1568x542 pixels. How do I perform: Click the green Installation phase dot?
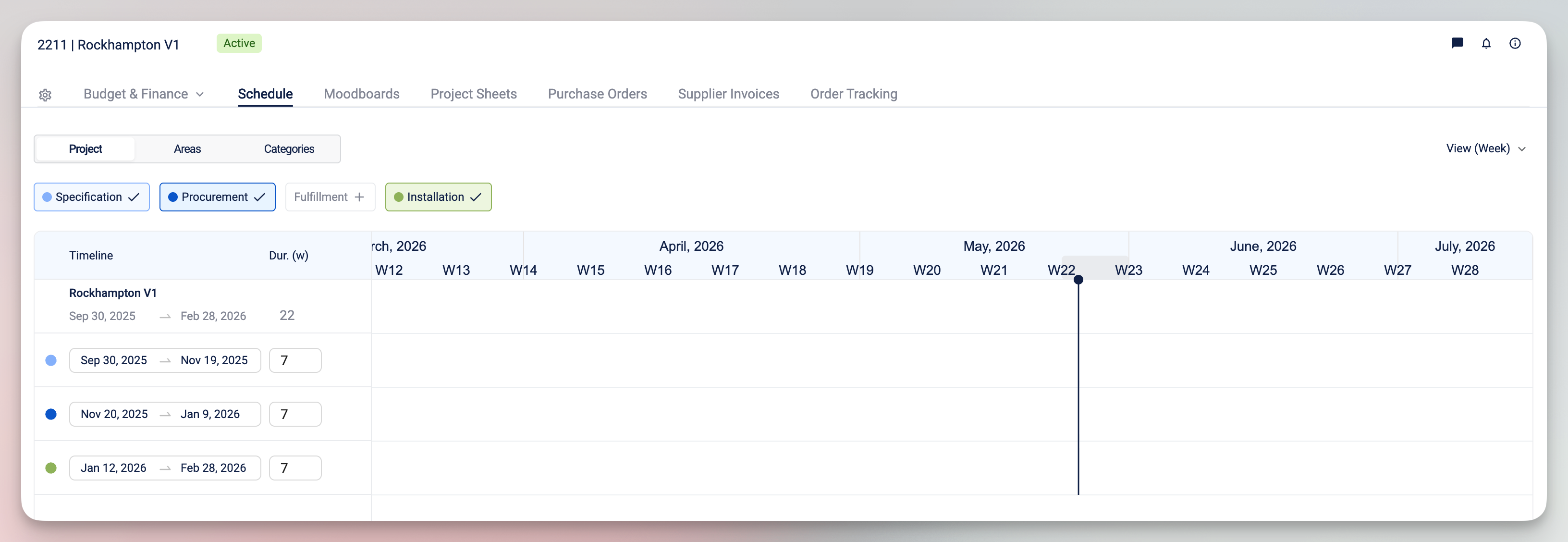click(51, 468)
